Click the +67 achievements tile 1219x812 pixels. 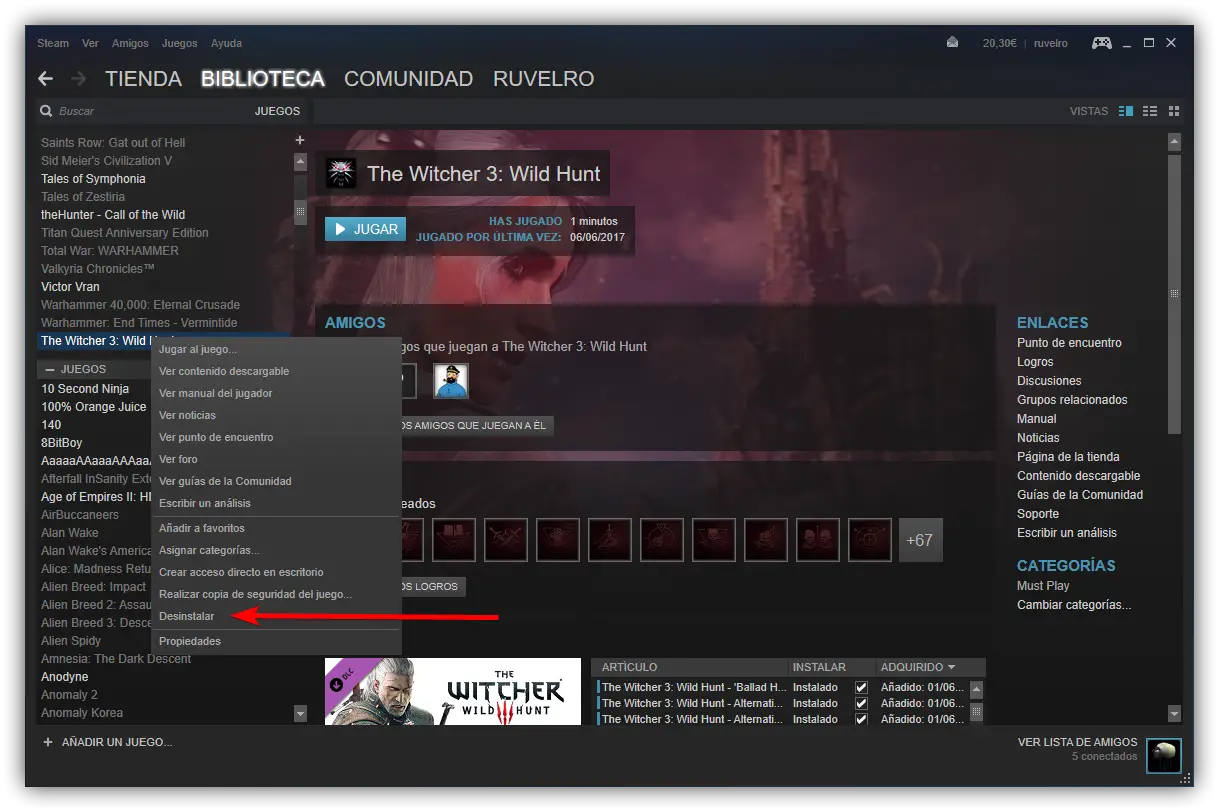tap(920, 540)
